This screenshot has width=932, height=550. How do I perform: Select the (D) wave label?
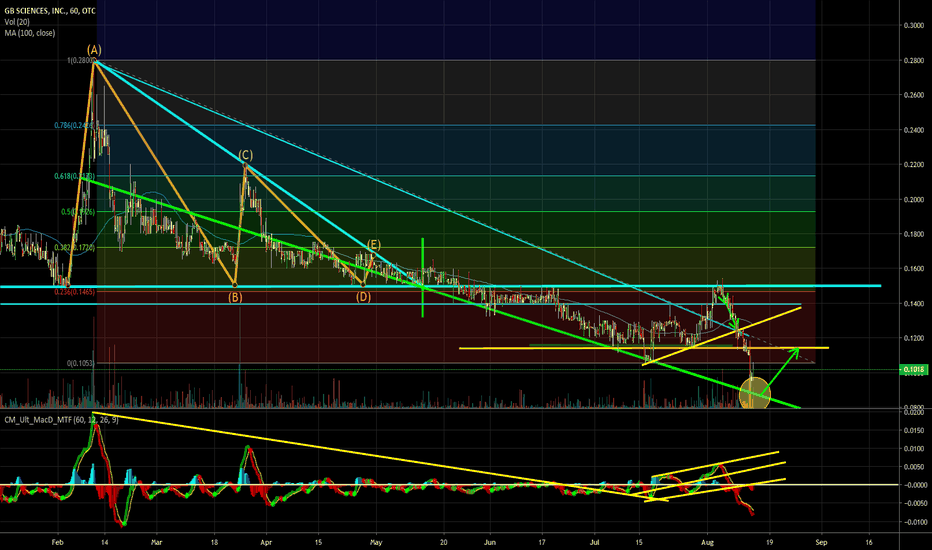point(363,297)
